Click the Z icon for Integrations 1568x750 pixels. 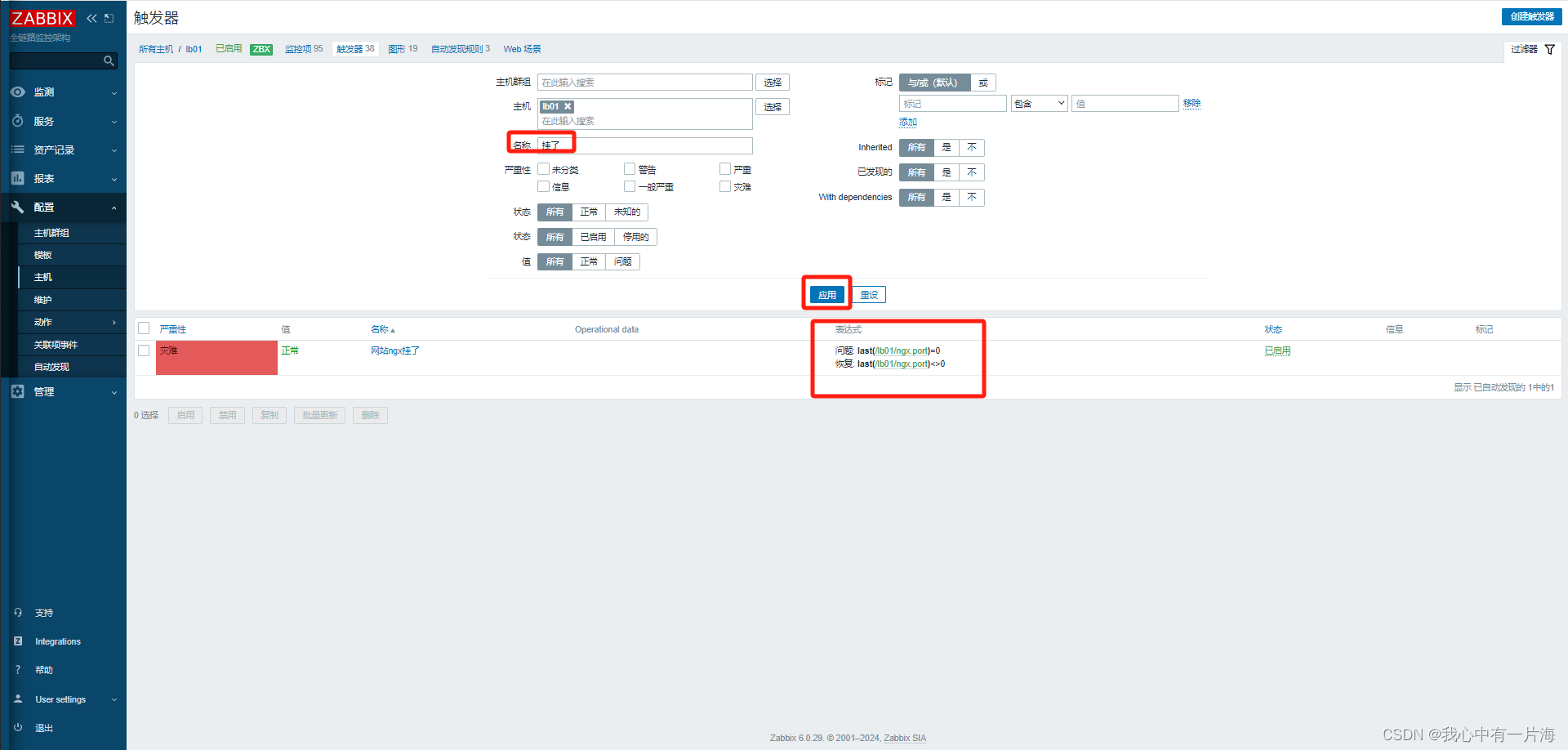18,641
